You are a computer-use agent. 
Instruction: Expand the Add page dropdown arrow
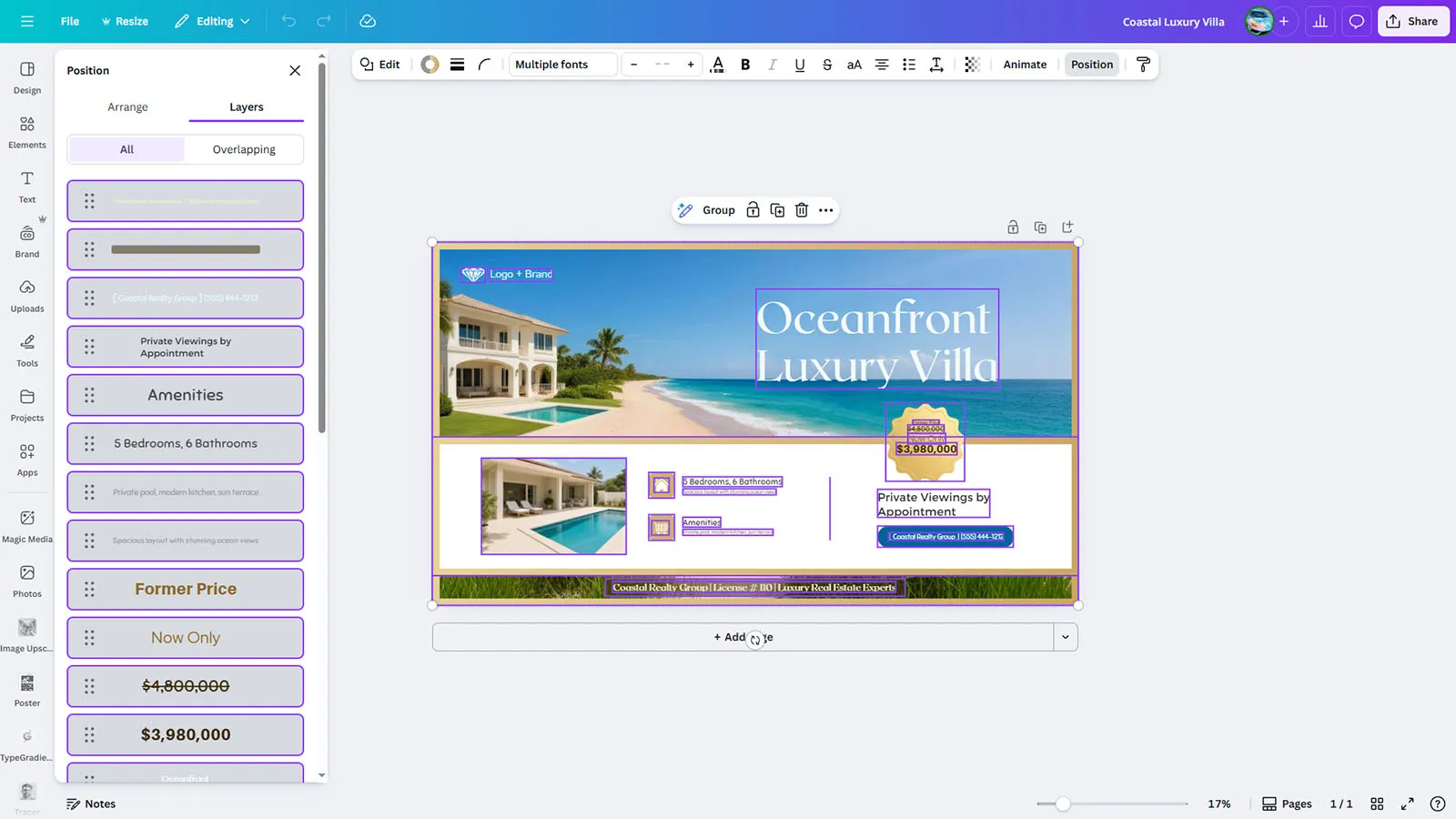1065,637
